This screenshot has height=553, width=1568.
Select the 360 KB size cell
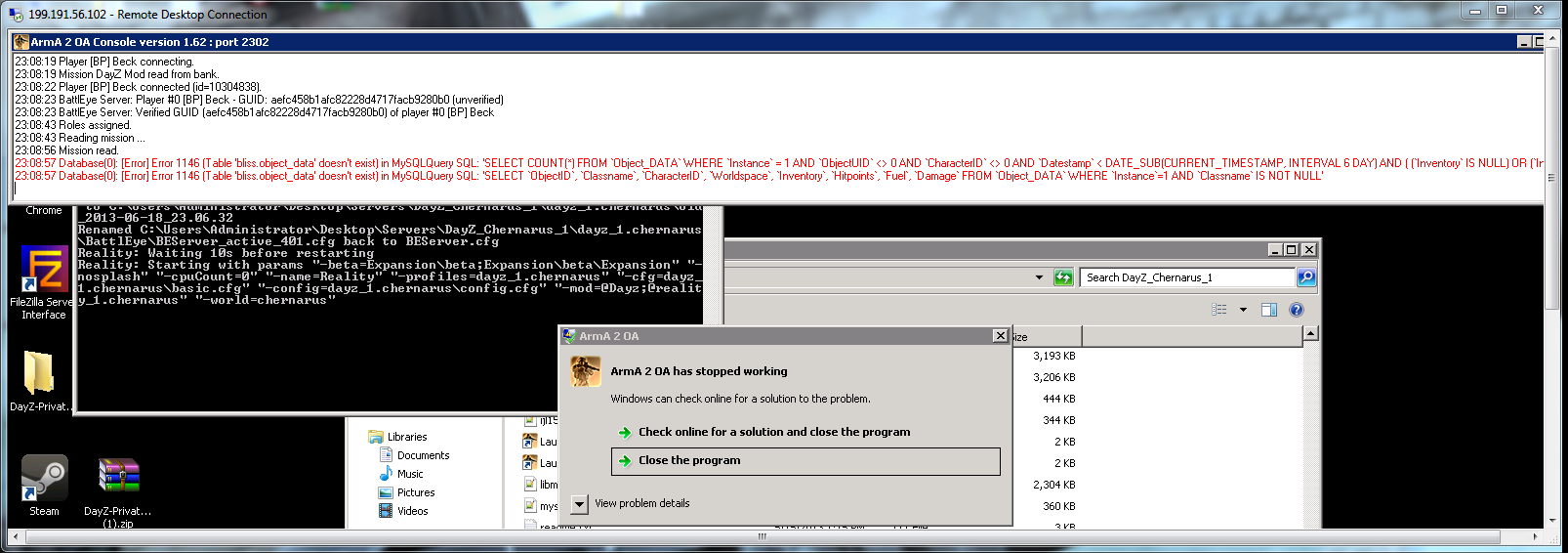(1059, 506)
